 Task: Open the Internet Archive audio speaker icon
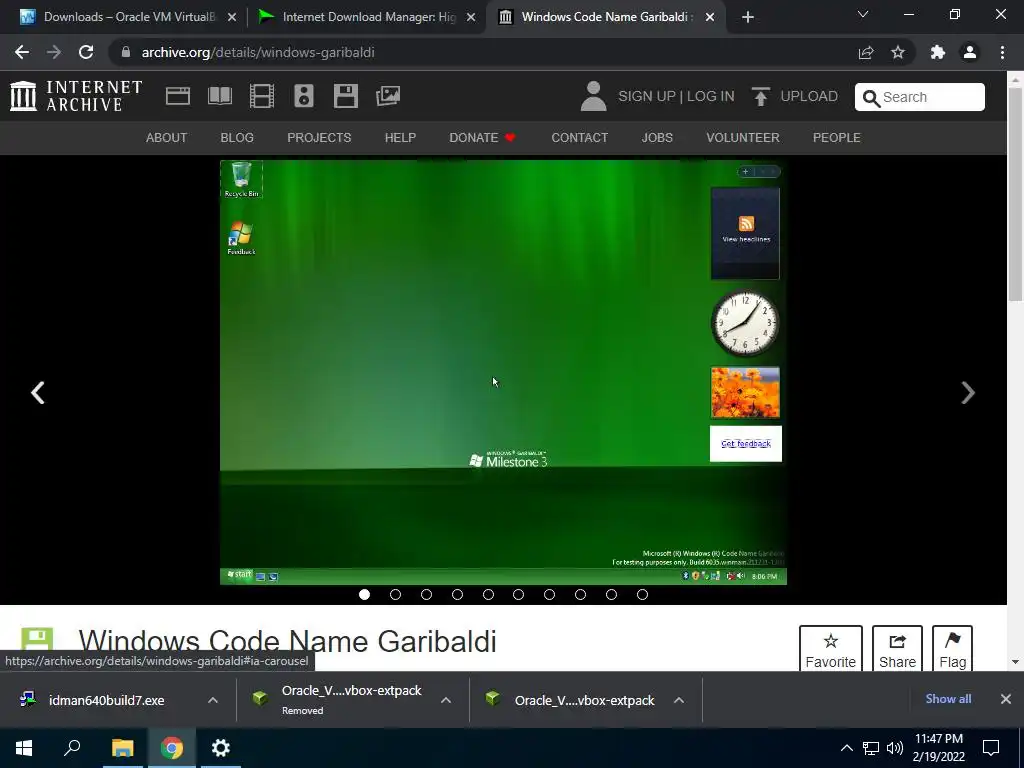(x=304, y=96)
